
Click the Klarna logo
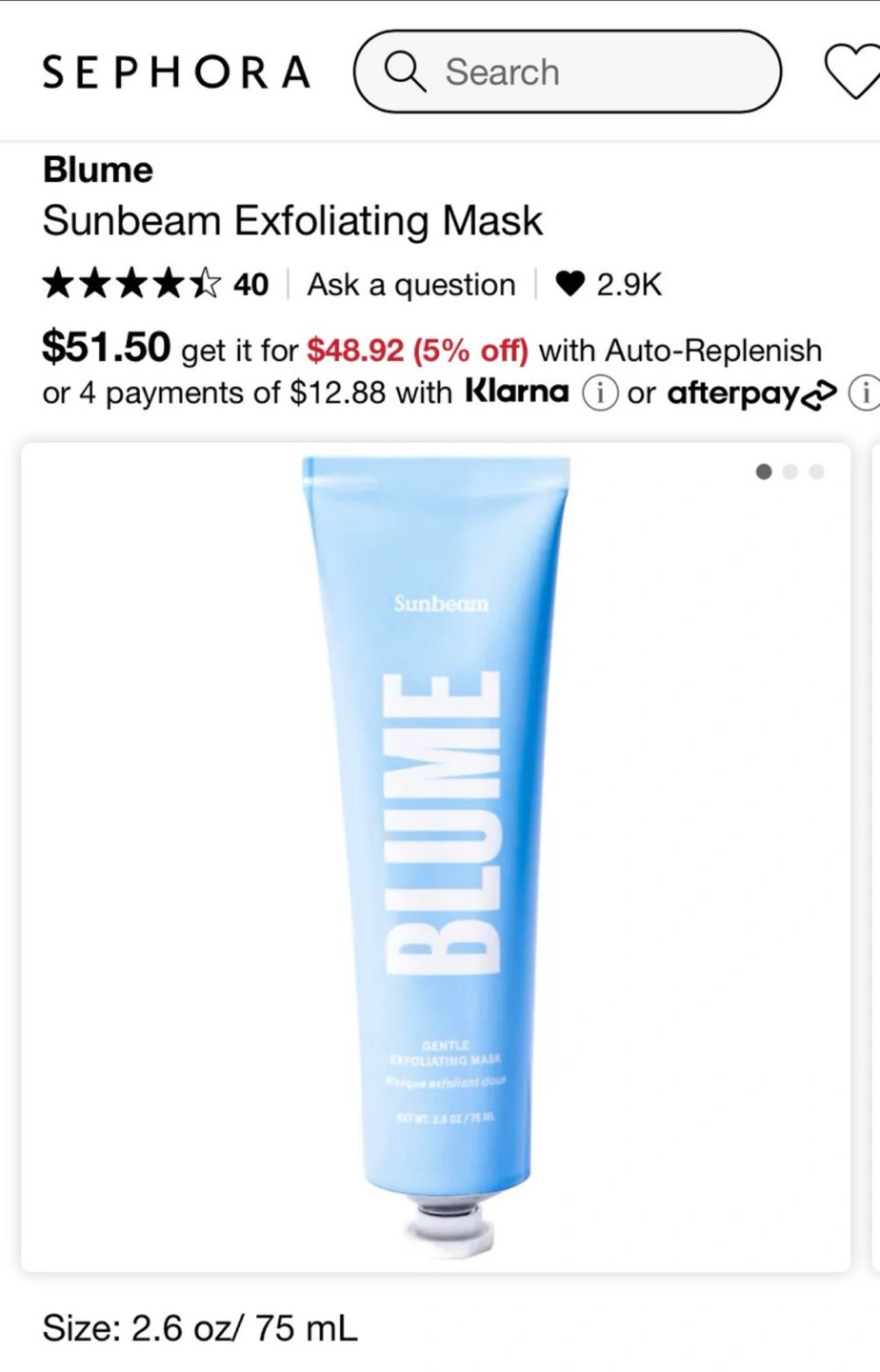coord(517,392)
